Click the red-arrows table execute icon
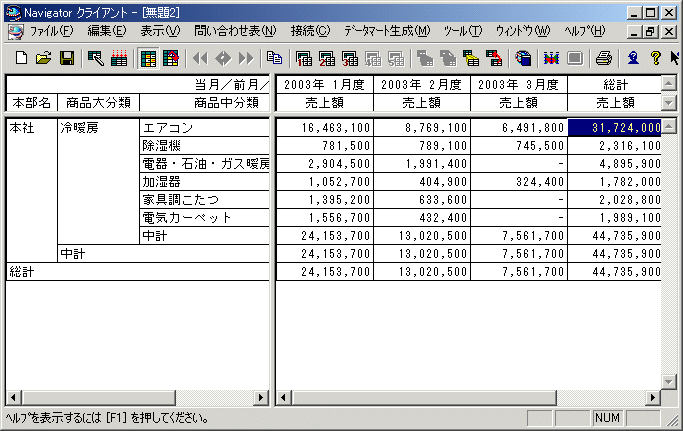This screenshot has height=431, width=683. point(119,58)
